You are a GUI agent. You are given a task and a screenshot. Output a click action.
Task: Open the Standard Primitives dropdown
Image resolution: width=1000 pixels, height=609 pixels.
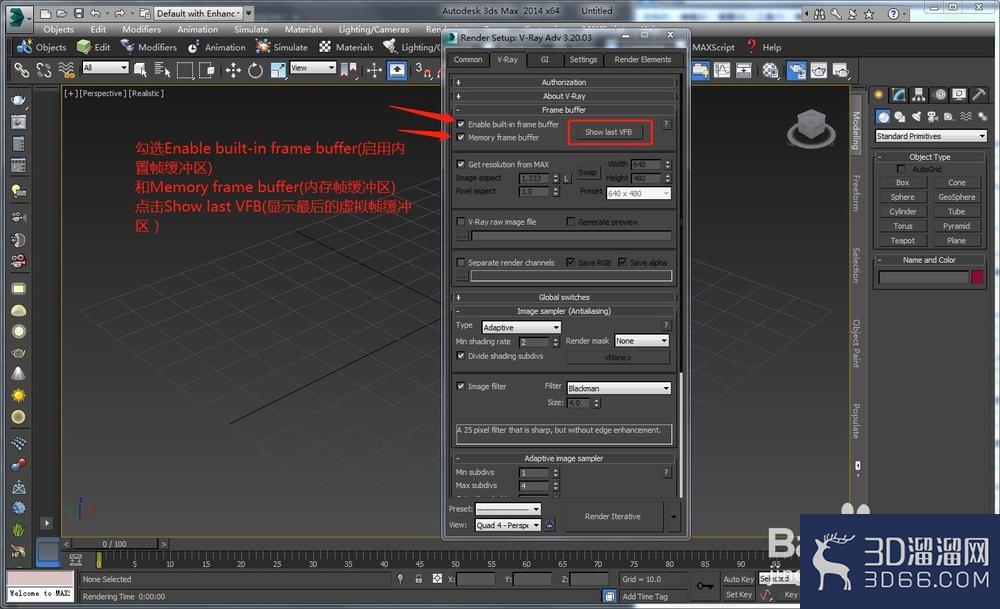click(931, 136)
